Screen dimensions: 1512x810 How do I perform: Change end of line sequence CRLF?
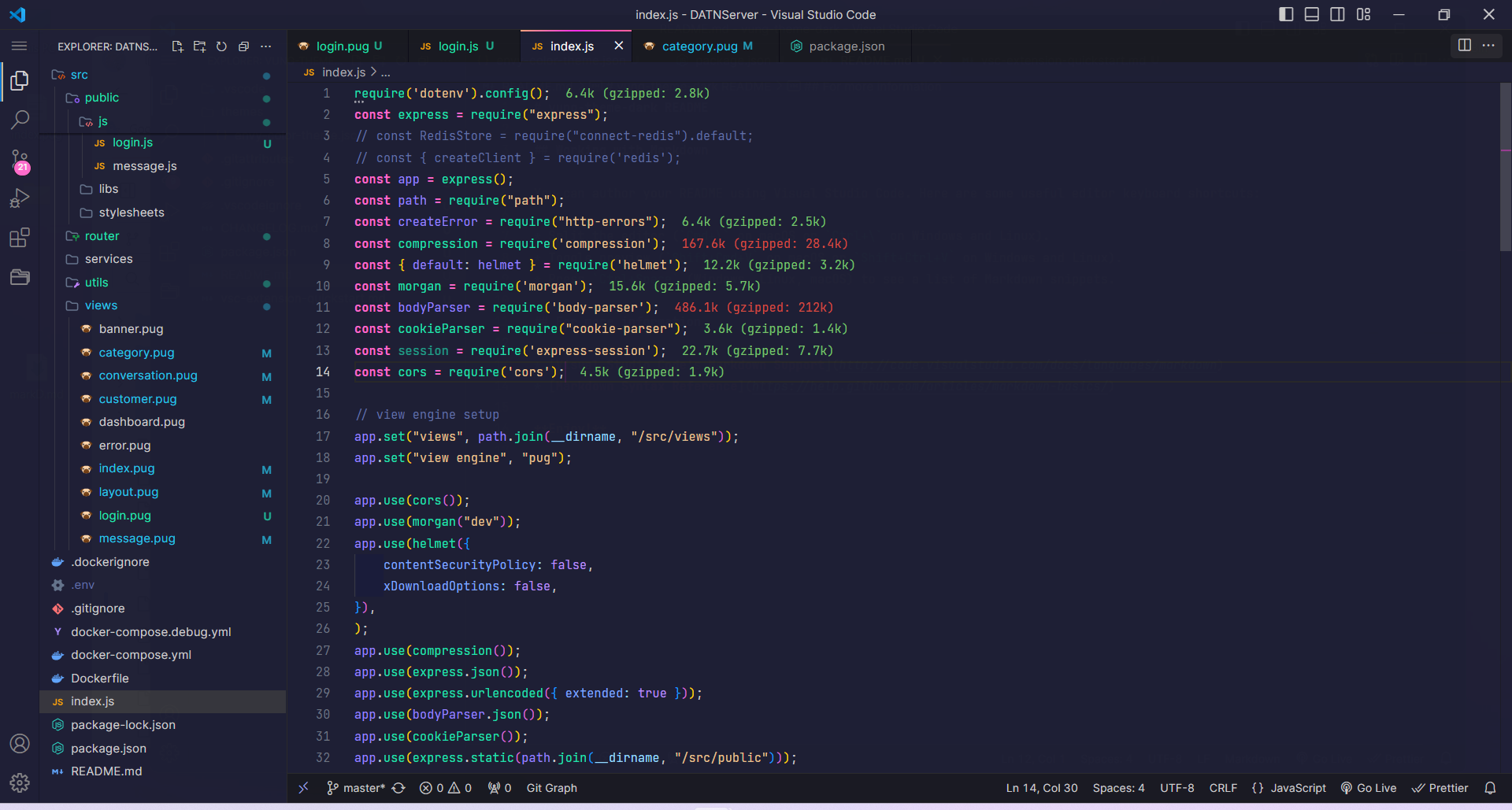(x=1223, y=788)
